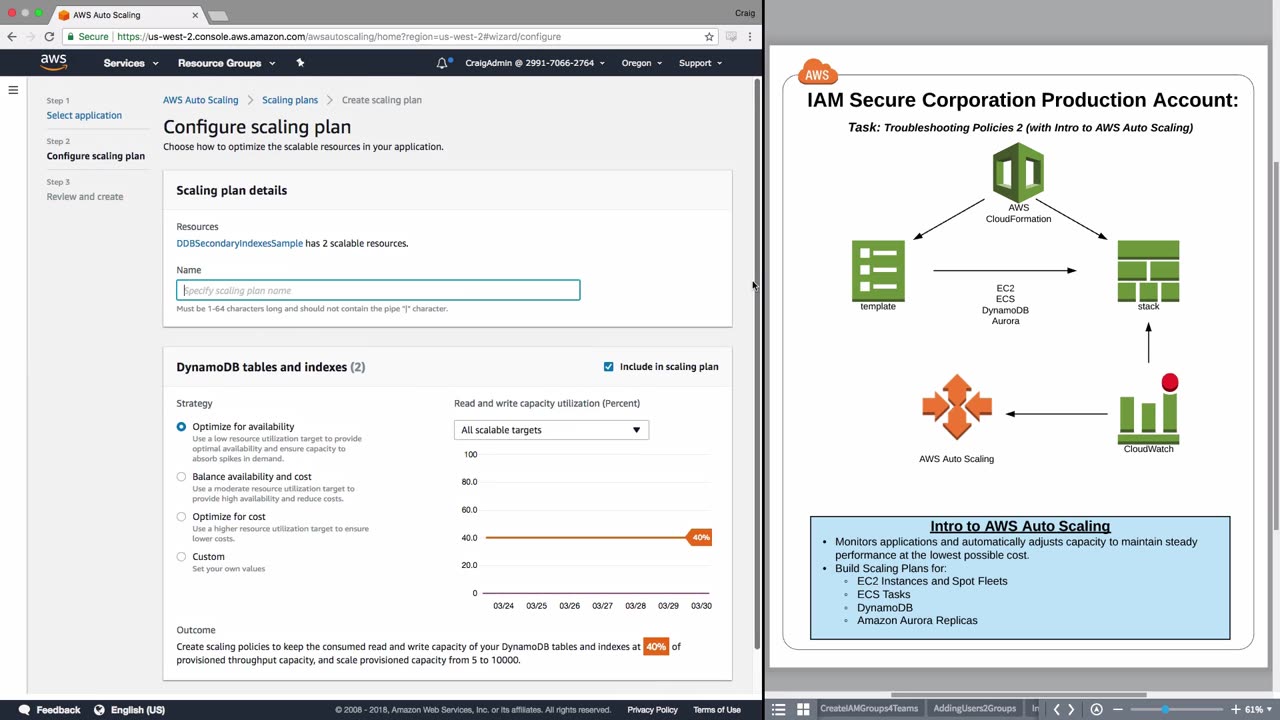1280x720 pixels.
Task: Click the Feedback button in footer
Action: point(50,710)
